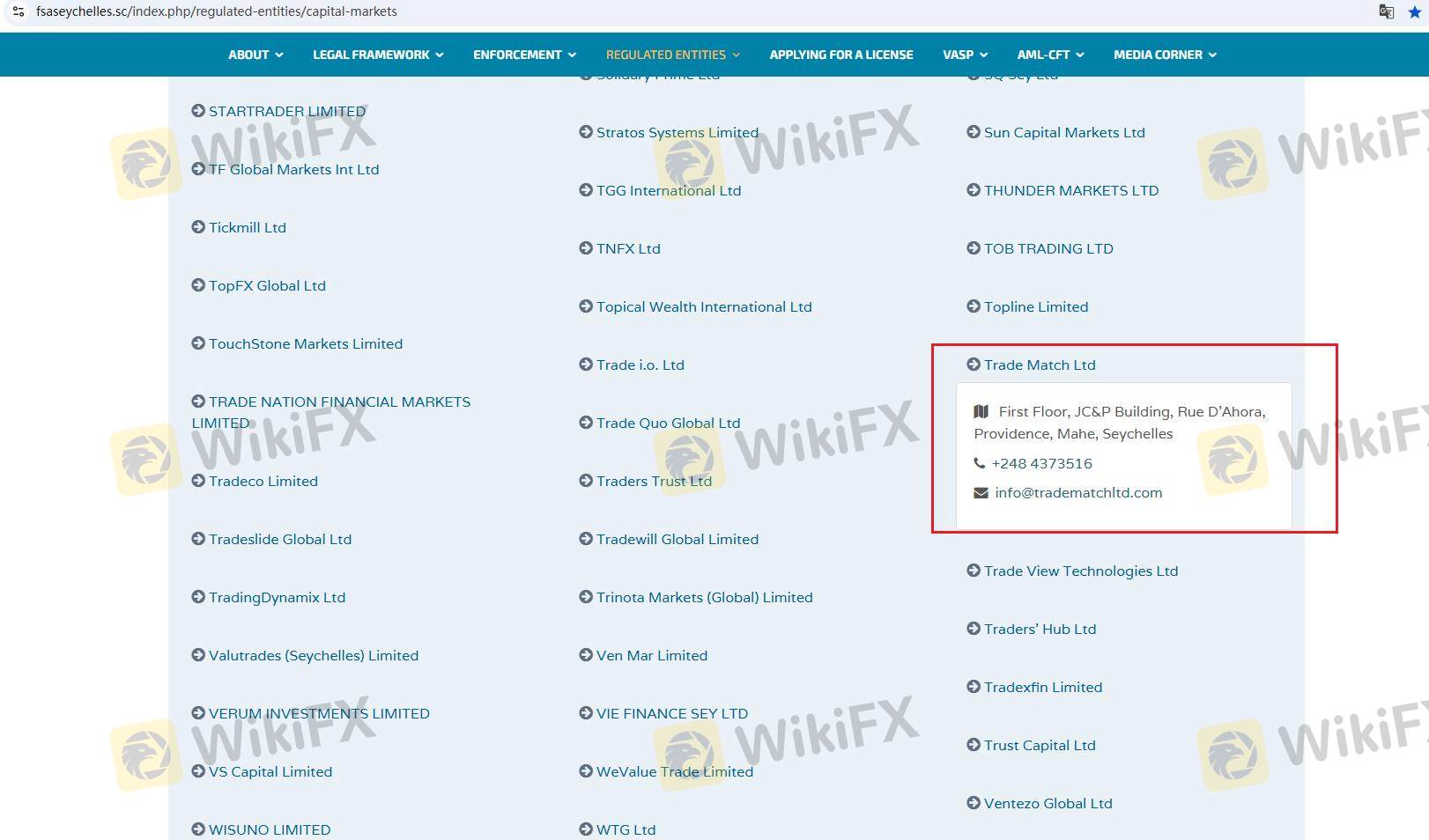
Task: Click the arrow icon beside Trade Match Ltd
Action: coord(974,365)
